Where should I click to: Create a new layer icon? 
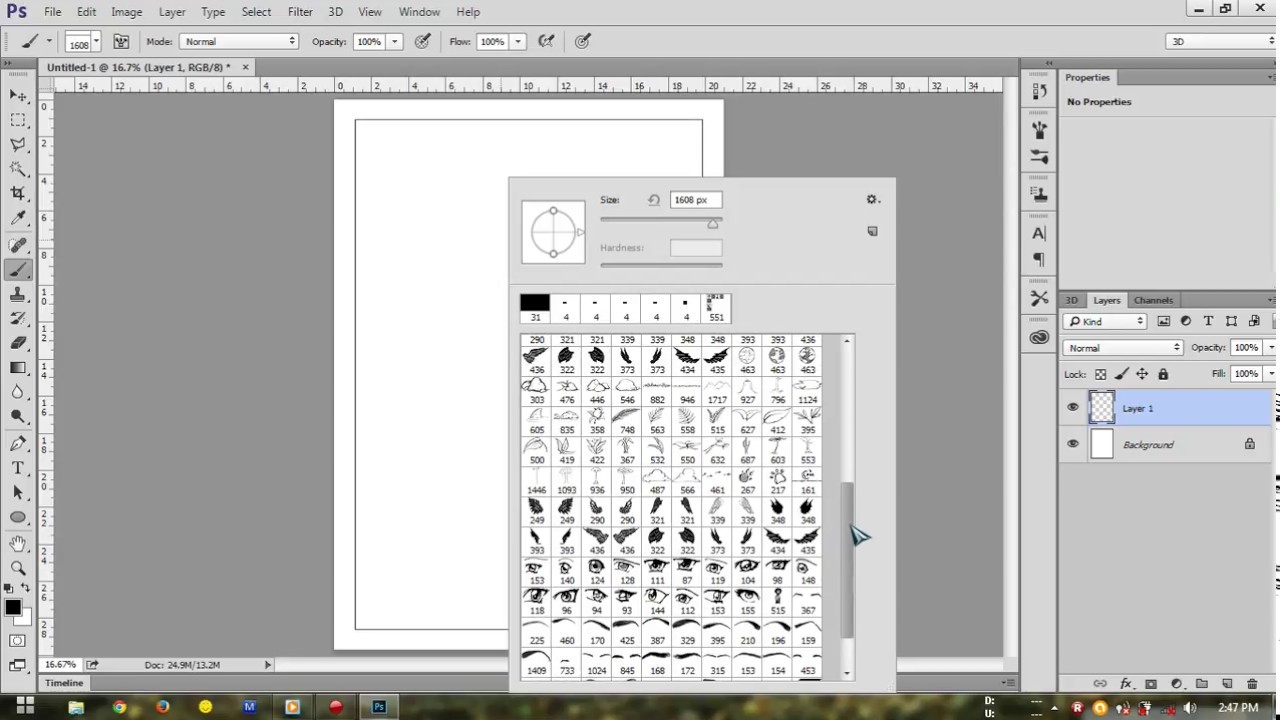coord(1227,683)
